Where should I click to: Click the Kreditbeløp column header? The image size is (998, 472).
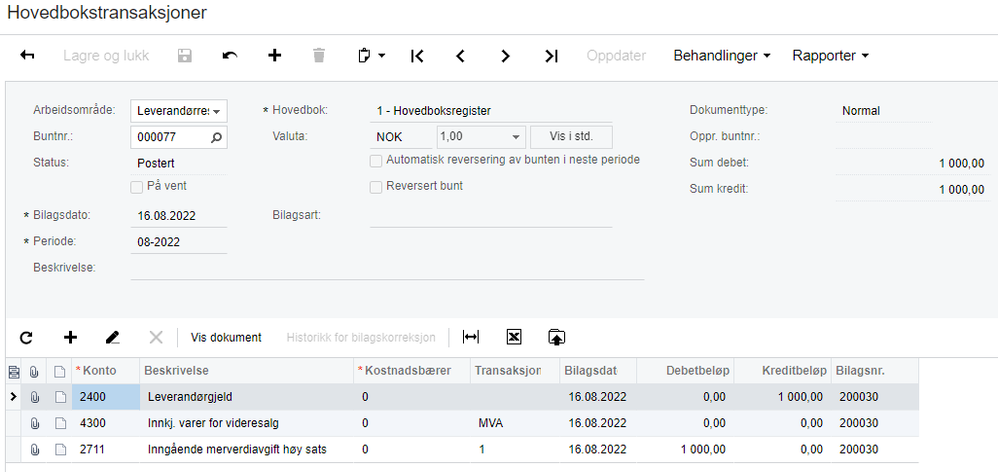pos(782,371)
